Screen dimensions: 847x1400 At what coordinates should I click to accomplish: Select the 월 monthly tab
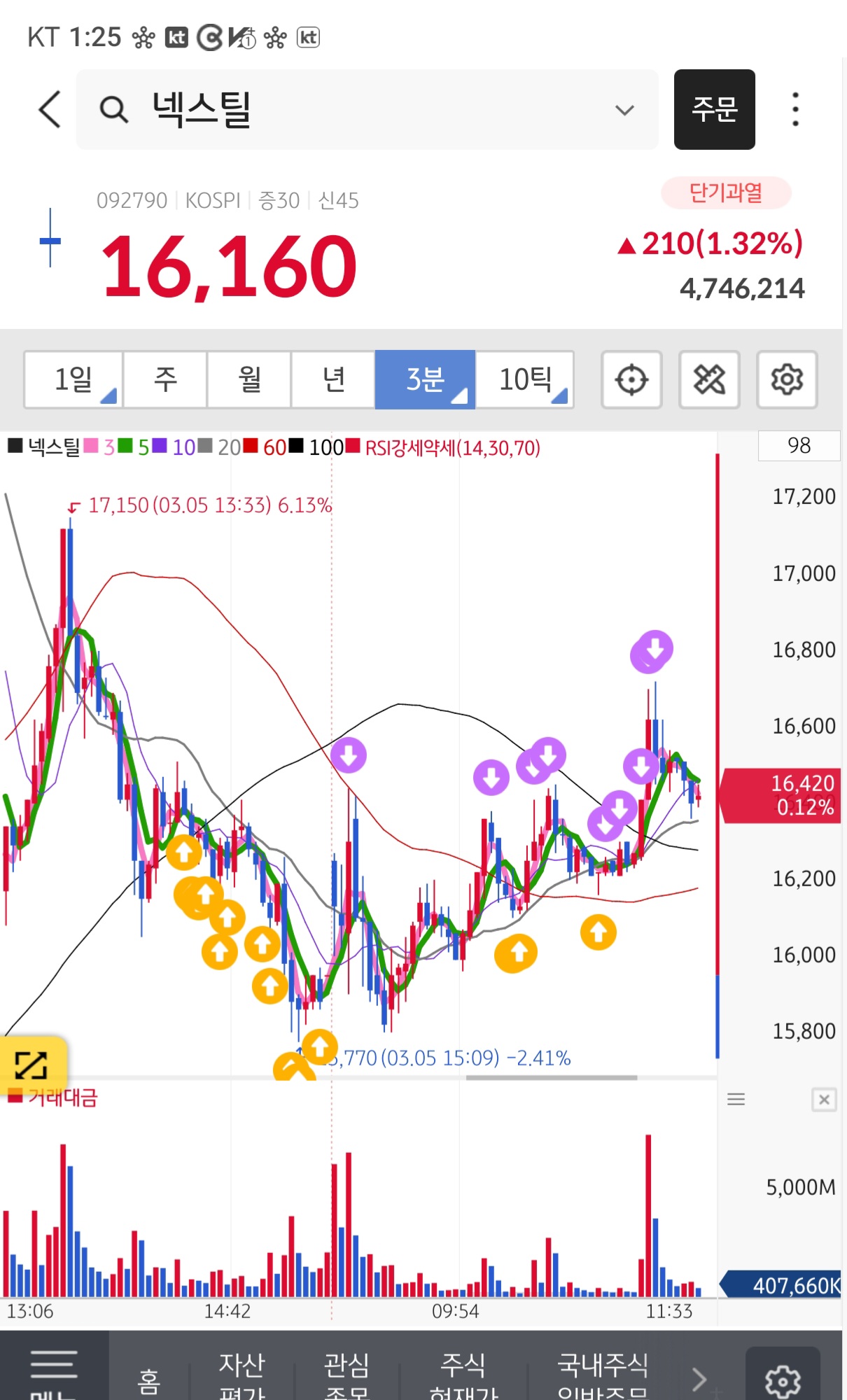click(x=249, y=380)
